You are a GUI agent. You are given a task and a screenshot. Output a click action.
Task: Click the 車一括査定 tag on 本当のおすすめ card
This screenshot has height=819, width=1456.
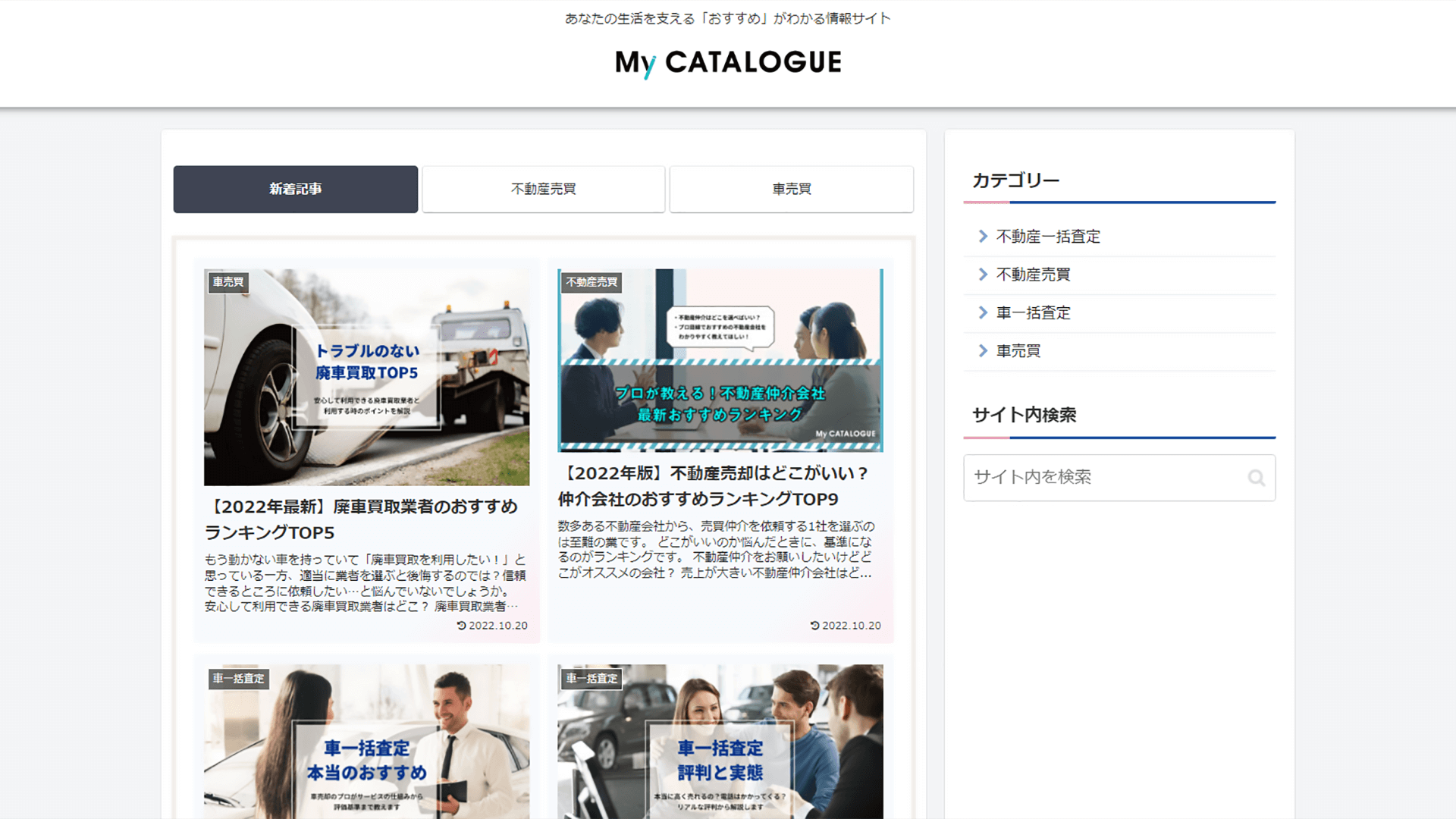click(x=238, y=679)
